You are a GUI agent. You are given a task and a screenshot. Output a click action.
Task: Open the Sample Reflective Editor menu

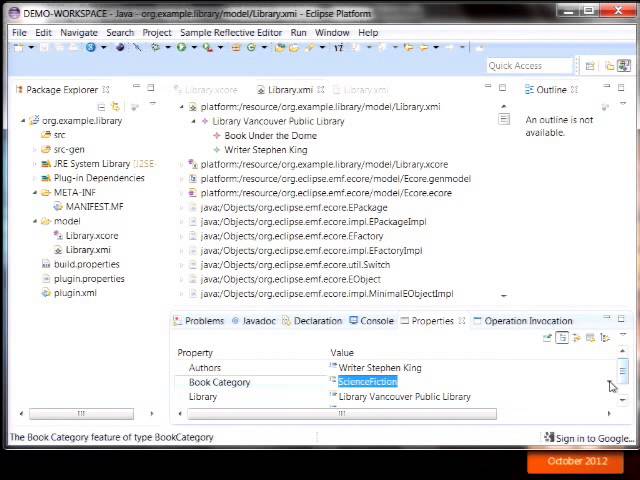(x=231, y=33)
